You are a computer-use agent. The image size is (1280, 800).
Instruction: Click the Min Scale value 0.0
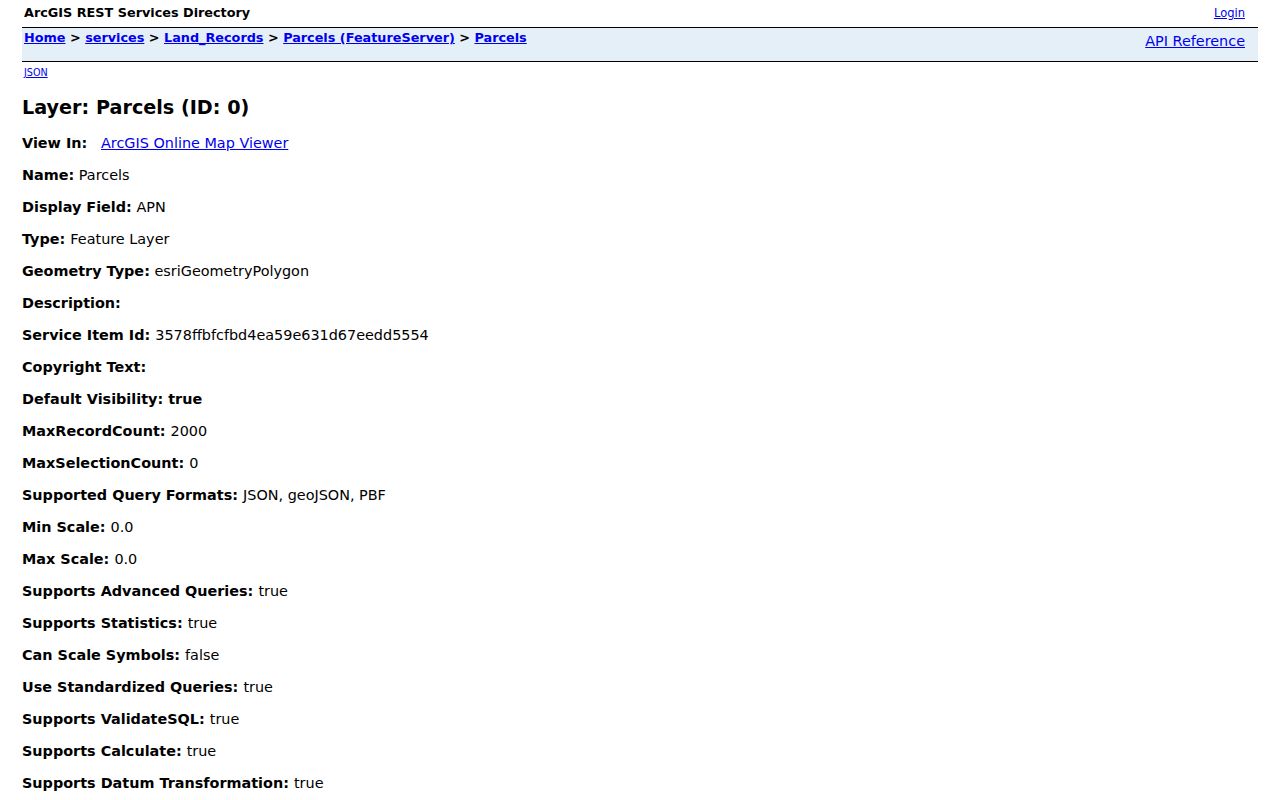click(122, 527)
